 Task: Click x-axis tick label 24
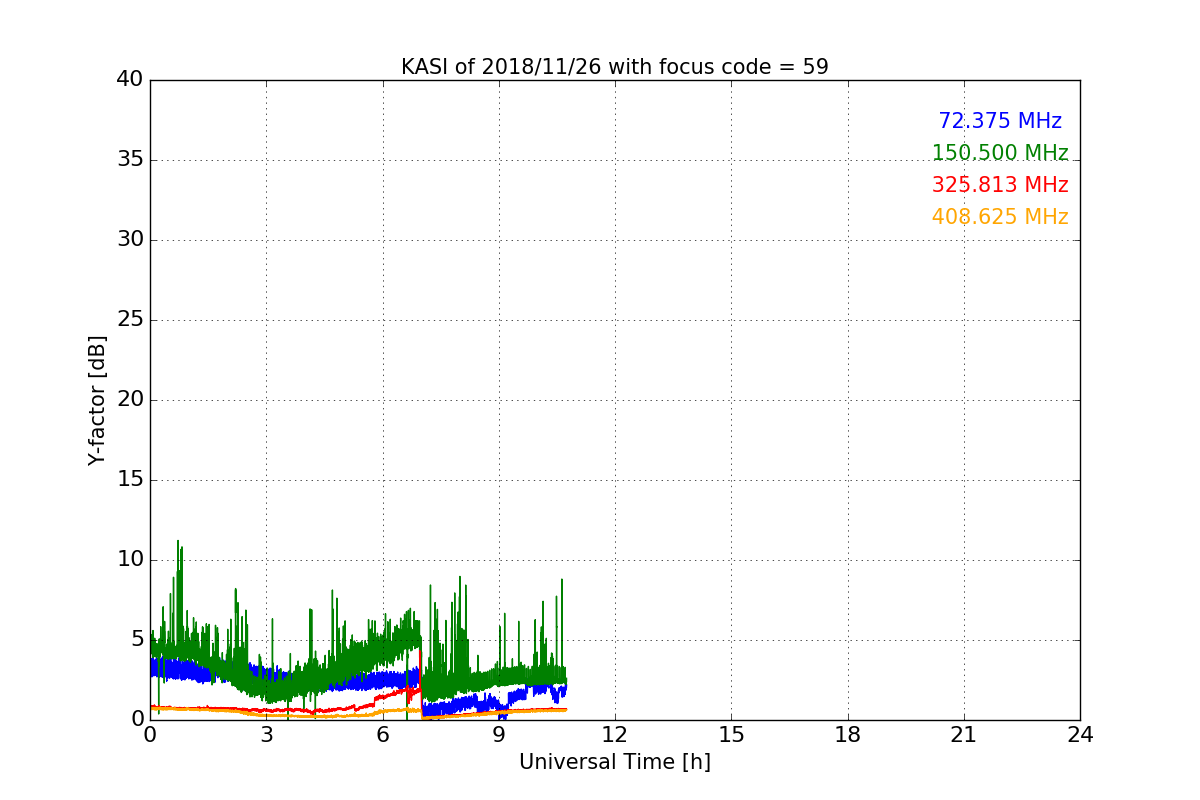click(x=1080, y=734)
